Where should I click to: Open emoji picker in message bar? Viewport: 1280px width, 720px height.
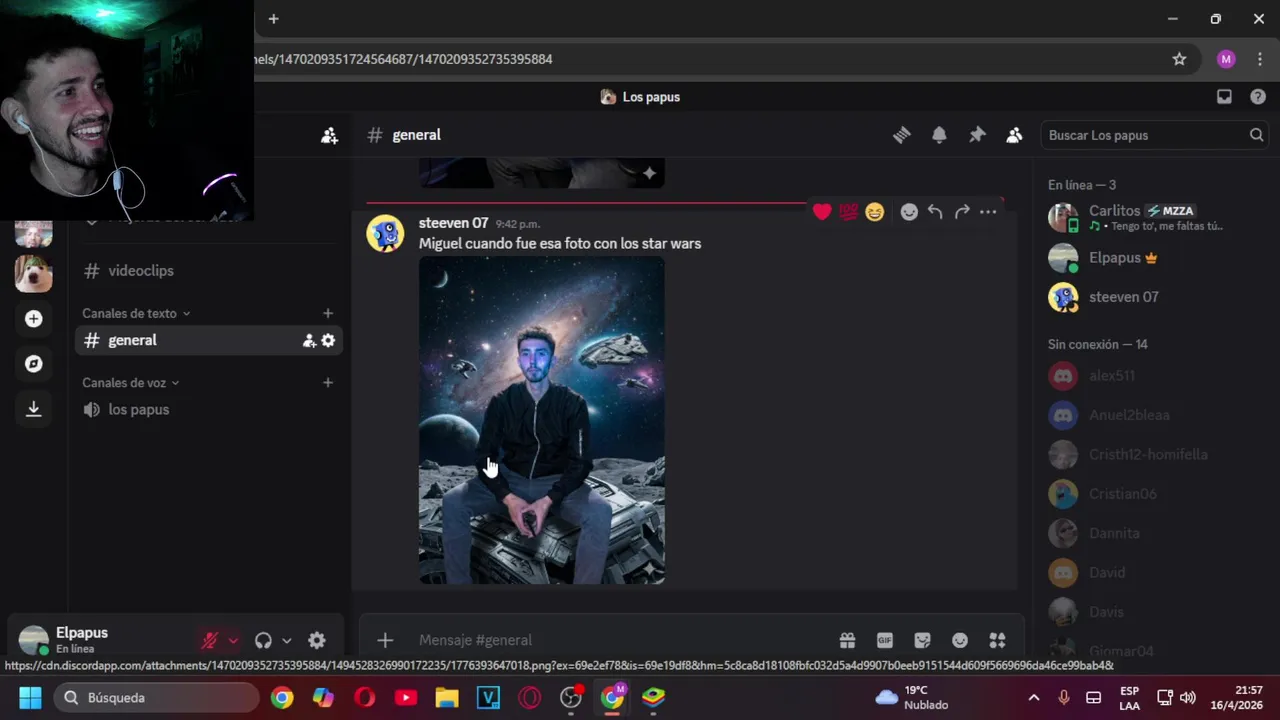coord(960,640)
